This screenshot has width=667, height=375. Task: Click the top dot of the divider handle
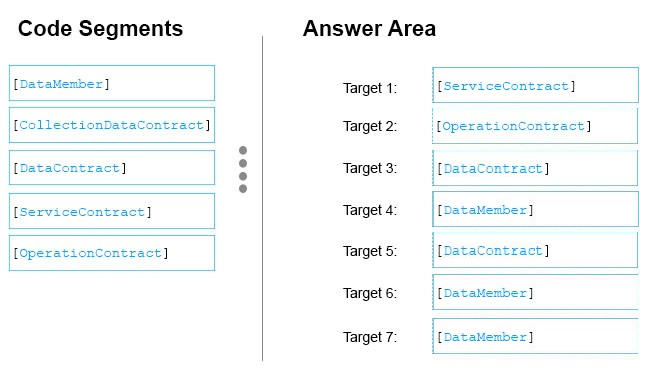tap(243, 150)
